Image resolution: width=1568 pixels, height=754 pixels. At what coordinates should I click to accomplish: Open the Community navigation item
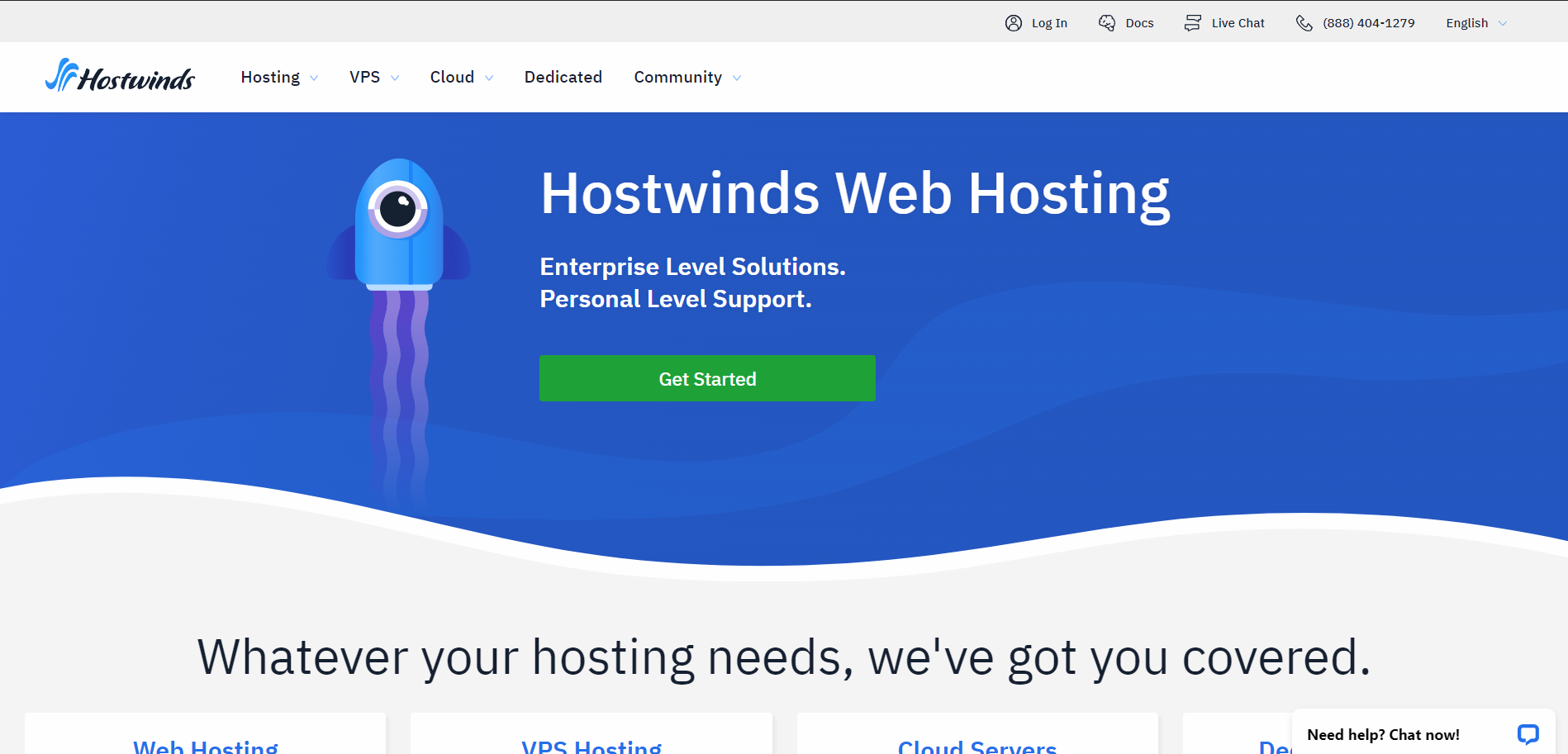point(678,77)
